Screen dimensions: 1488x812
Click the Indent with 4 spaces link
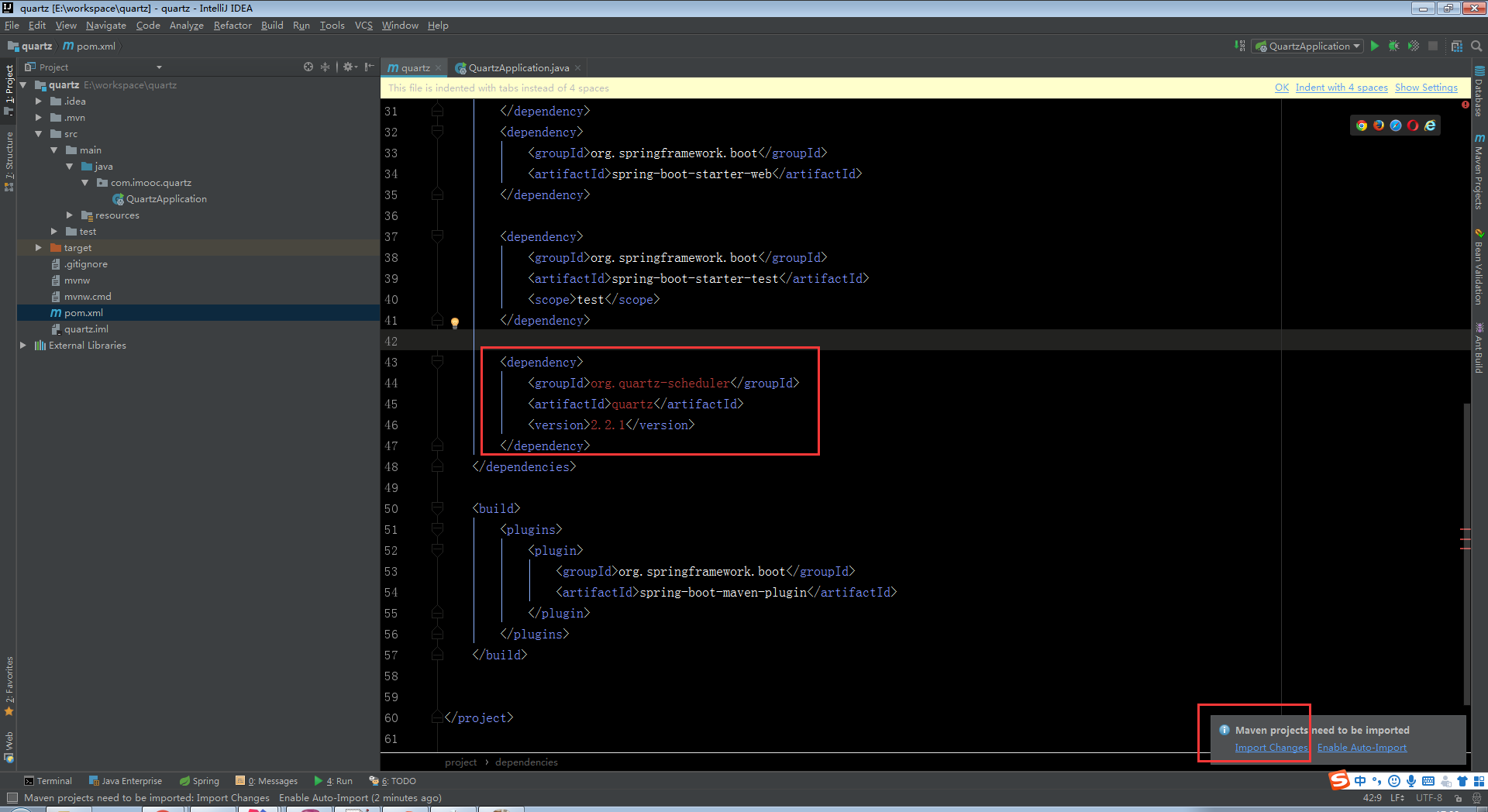coord(1341,88)
